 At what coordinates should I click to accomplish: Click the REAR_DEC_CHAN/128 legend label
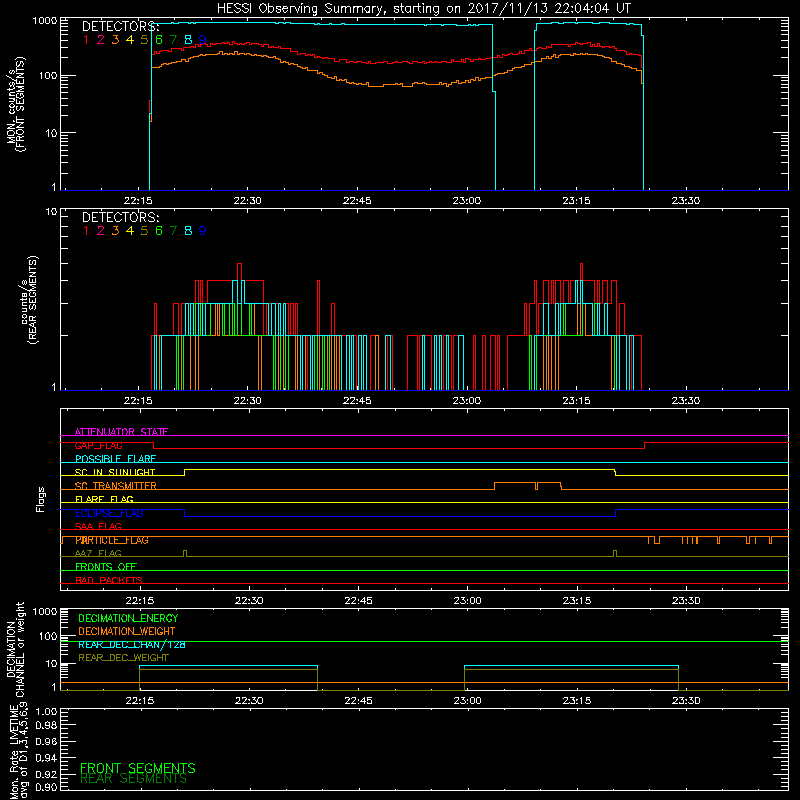(132, 644)
